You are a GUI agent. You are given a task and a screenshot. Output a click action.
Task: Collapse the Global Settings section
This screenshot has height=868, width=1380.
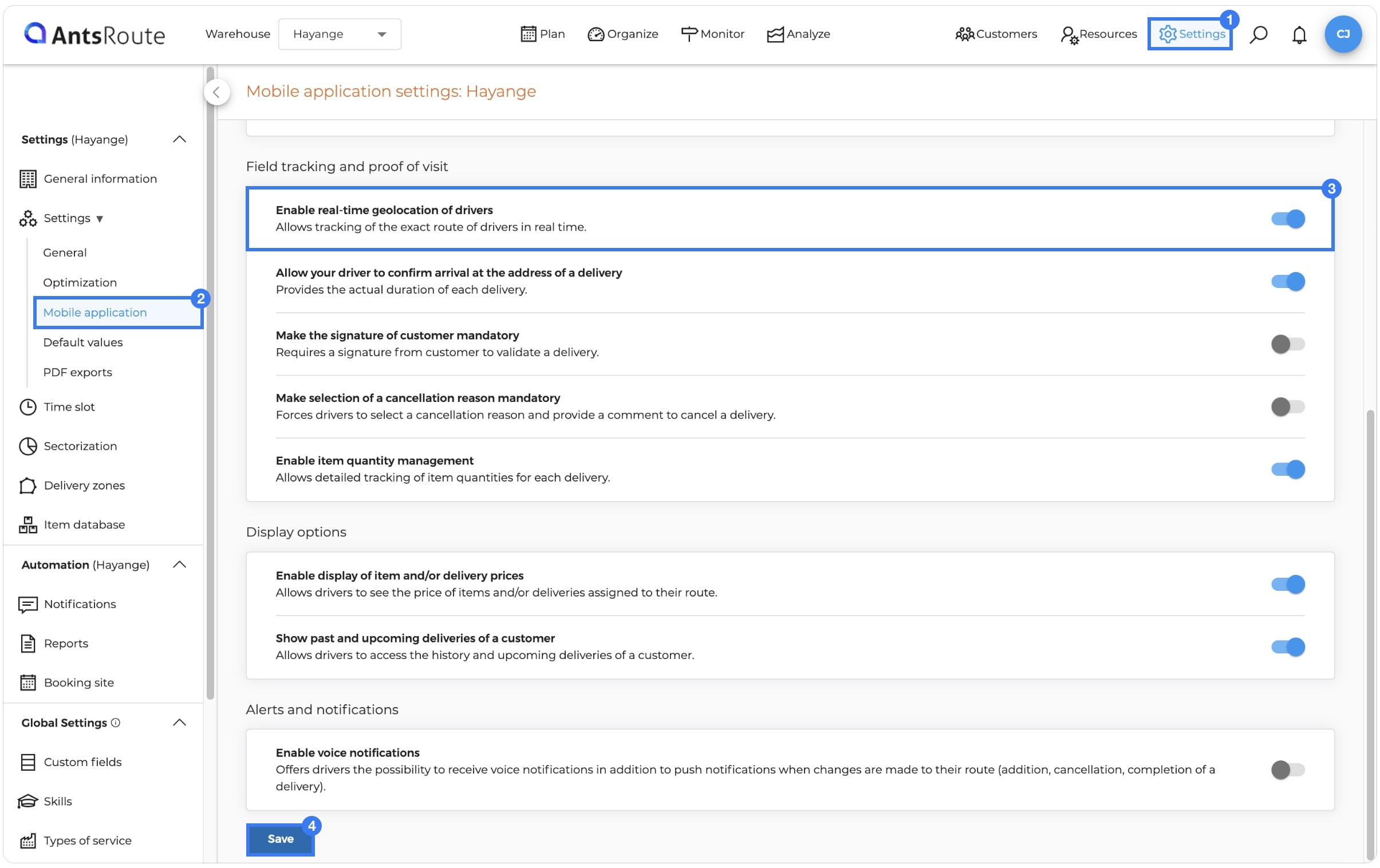pyautogui.click(x=179, y=723)
